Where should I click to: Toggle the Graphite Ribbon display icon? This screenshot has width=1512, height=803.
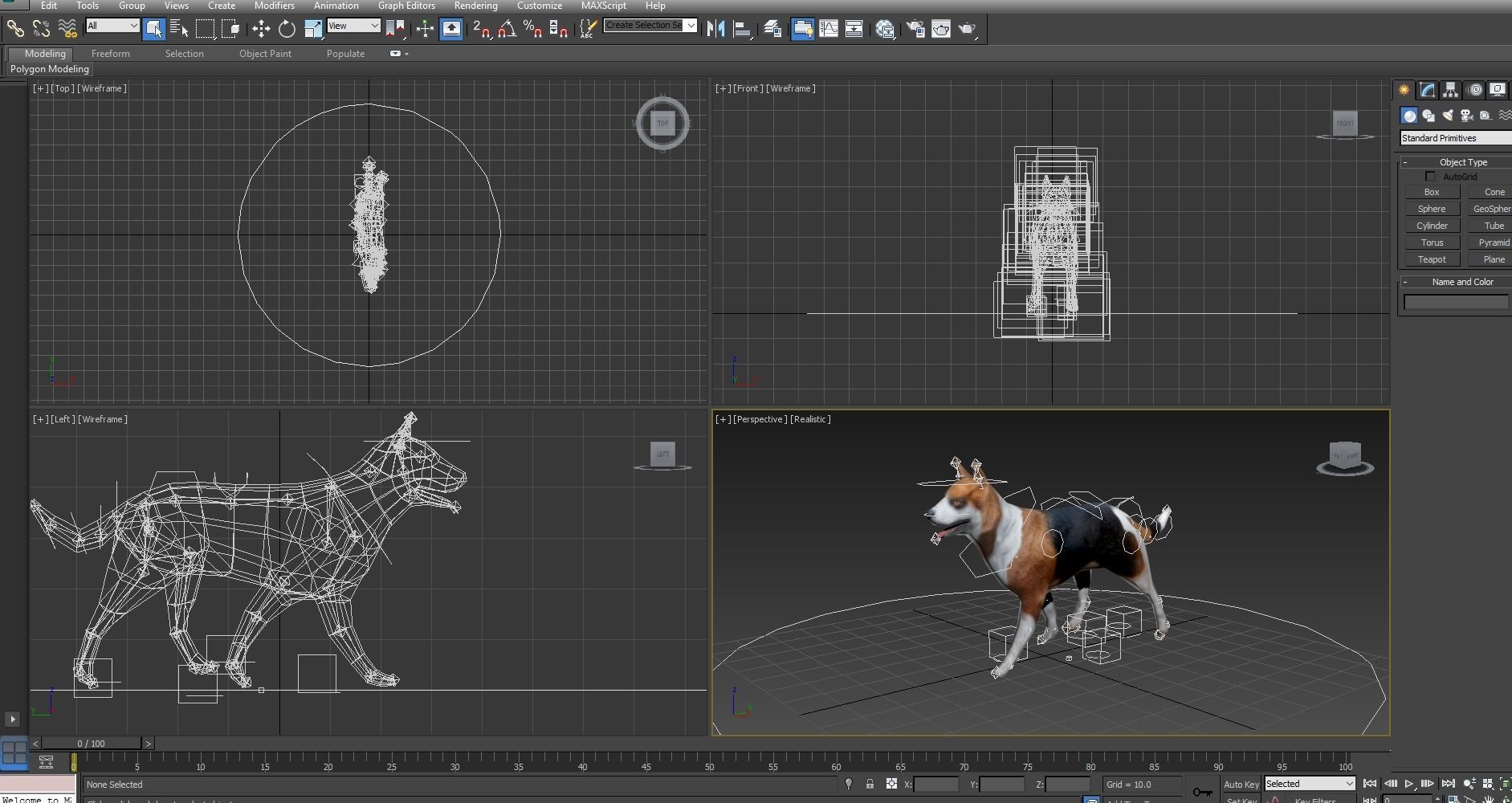click(802, 29)
